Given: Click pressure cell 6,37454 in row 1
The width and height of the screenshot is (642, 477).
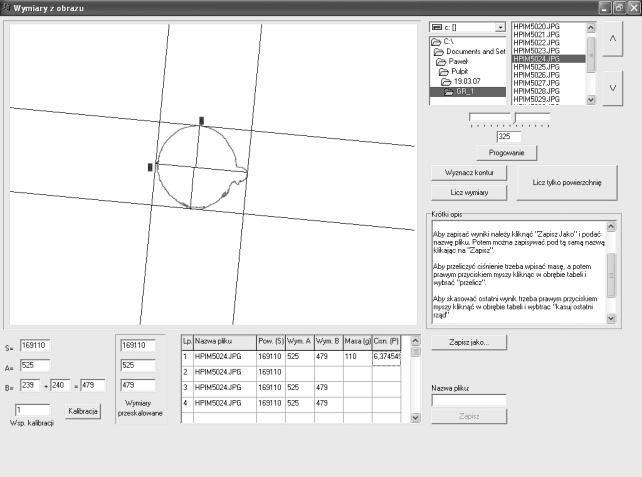Looking at the screenshot, I should pos(386,357).
